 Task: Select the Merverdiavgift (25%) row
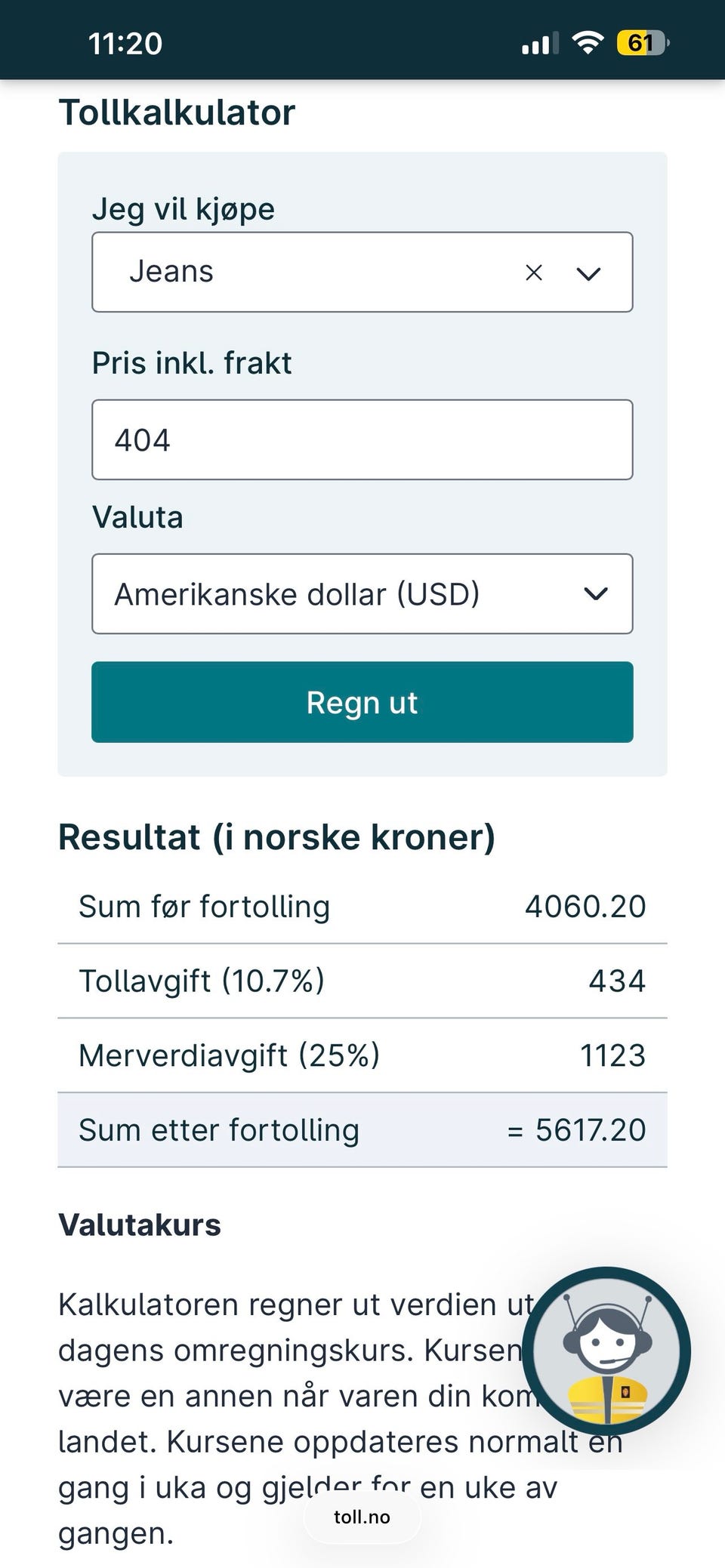click(362, 1055)
